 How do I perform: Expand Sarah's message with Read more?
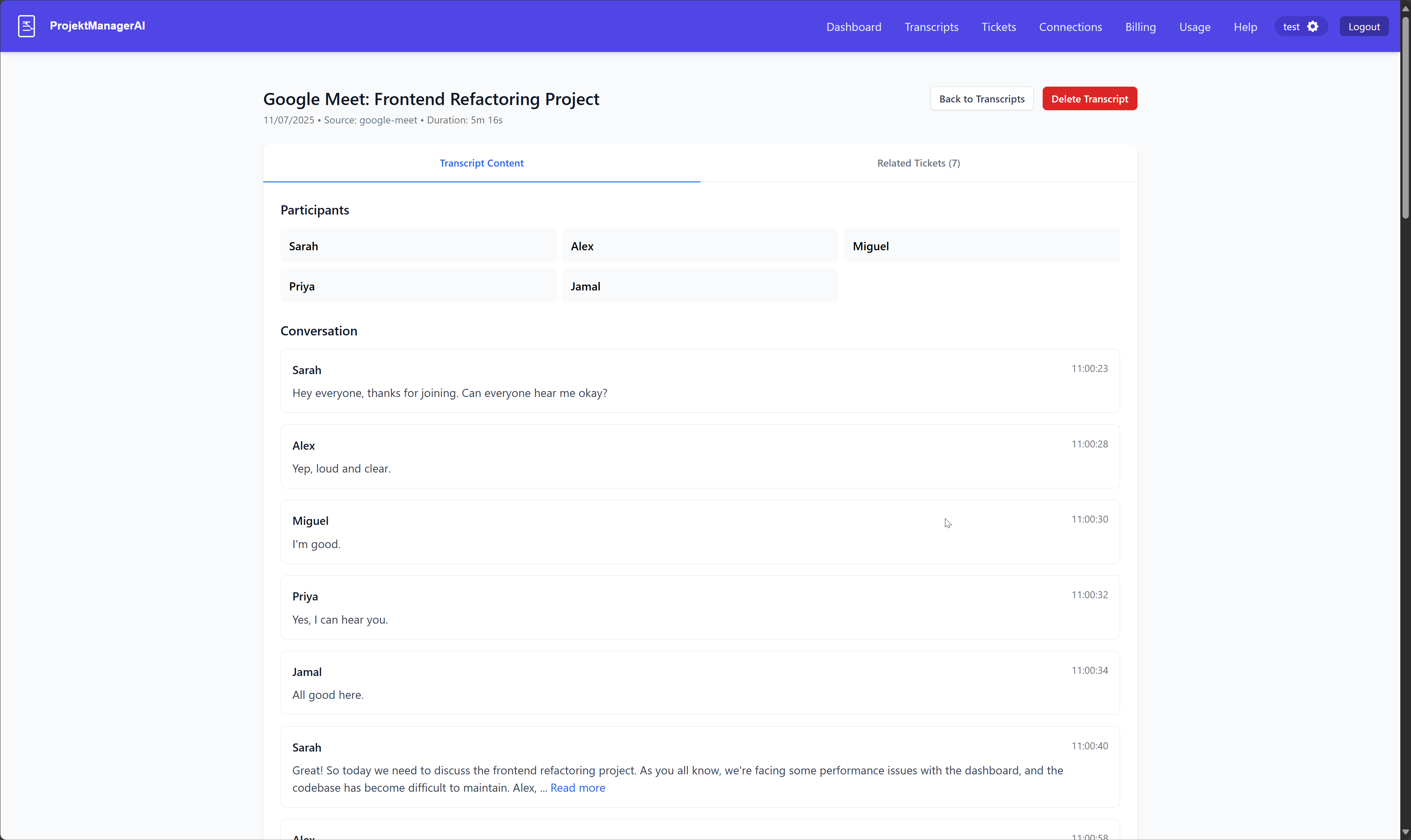[577, 787]
